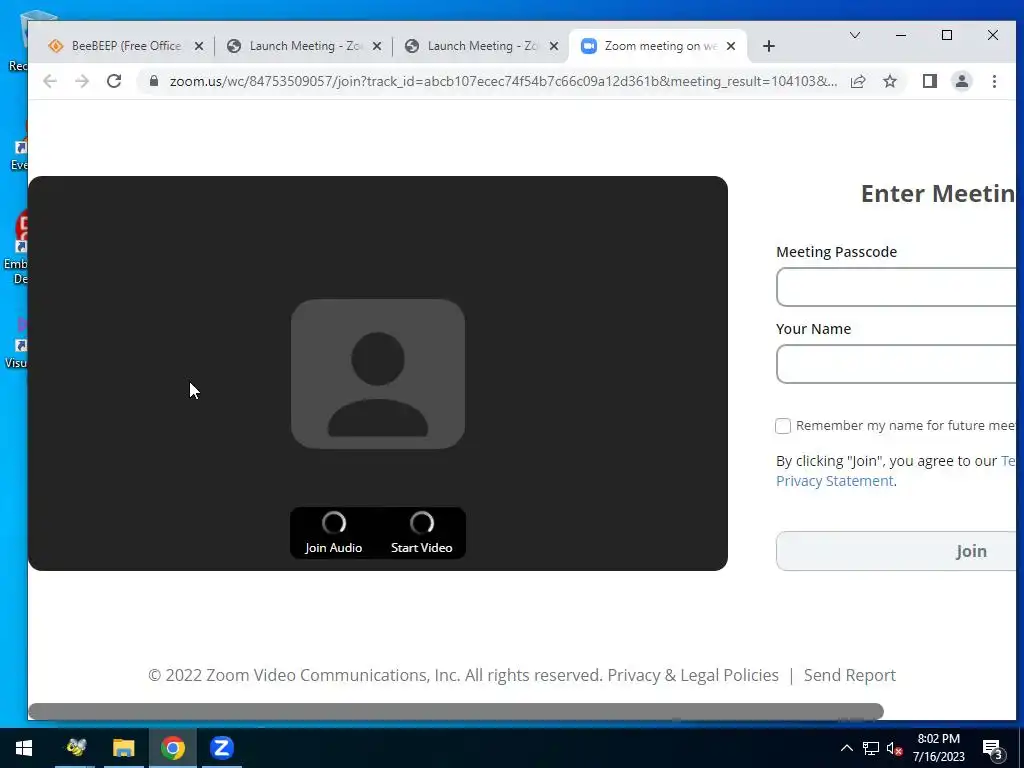Click the Chrome taskbar icon
The image size is (1024, 768).
point(172,748)
